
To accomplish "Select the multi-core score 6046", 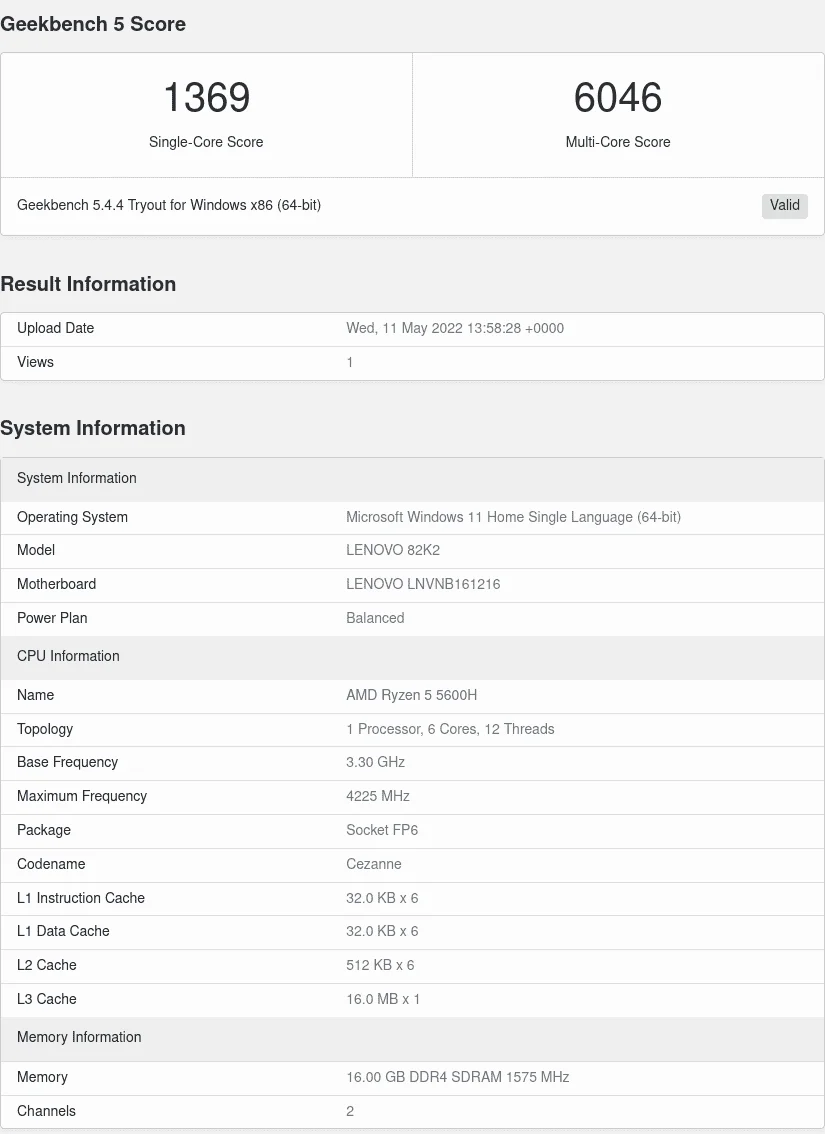I will point(617,97).
